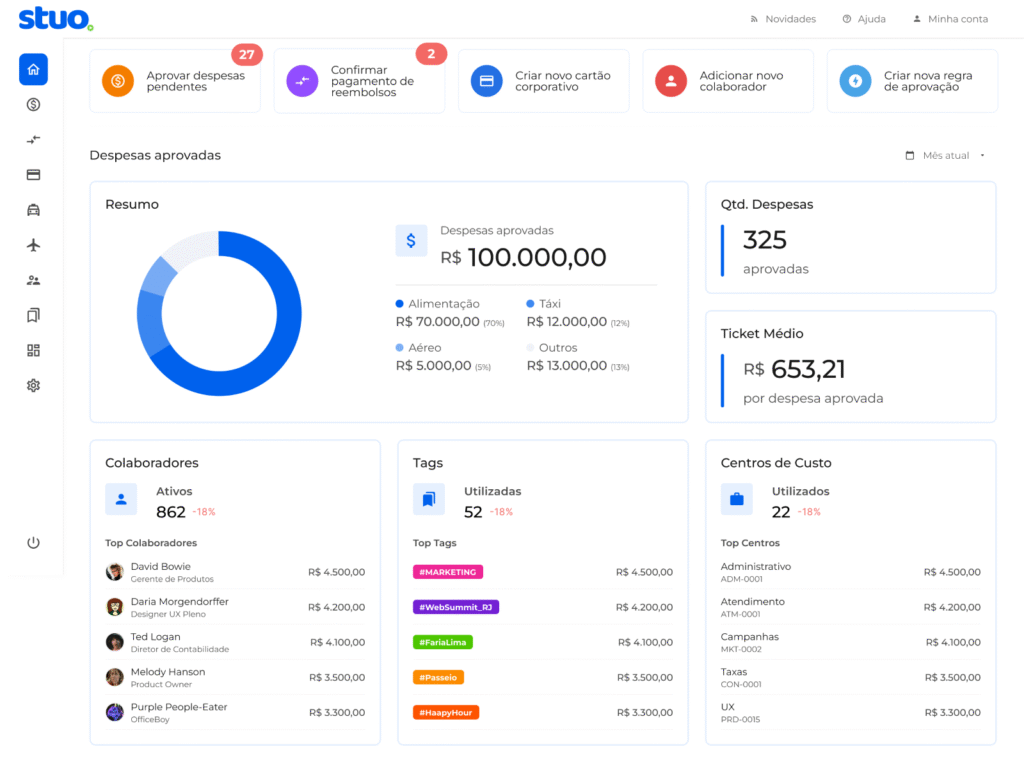Open the airplane flights sidebar icon

point(33,245)
